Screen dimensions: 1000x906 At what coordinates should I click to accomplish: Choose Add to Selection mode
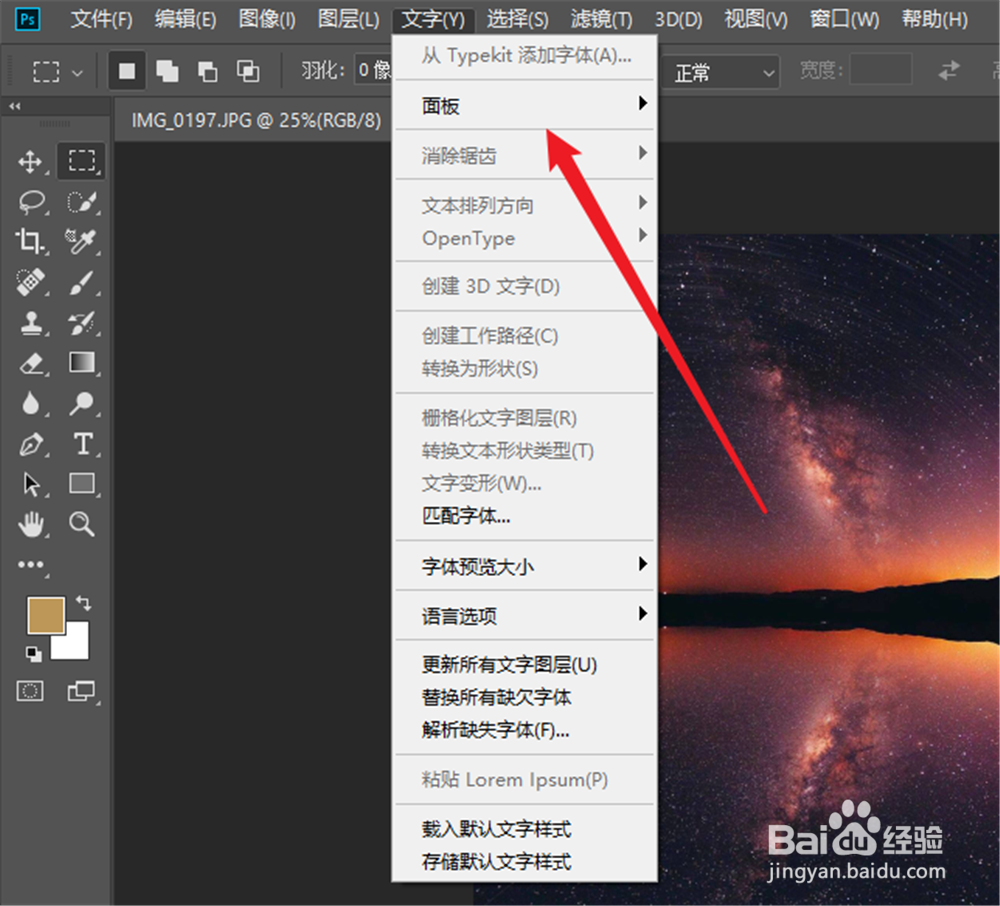coord(167,71)
